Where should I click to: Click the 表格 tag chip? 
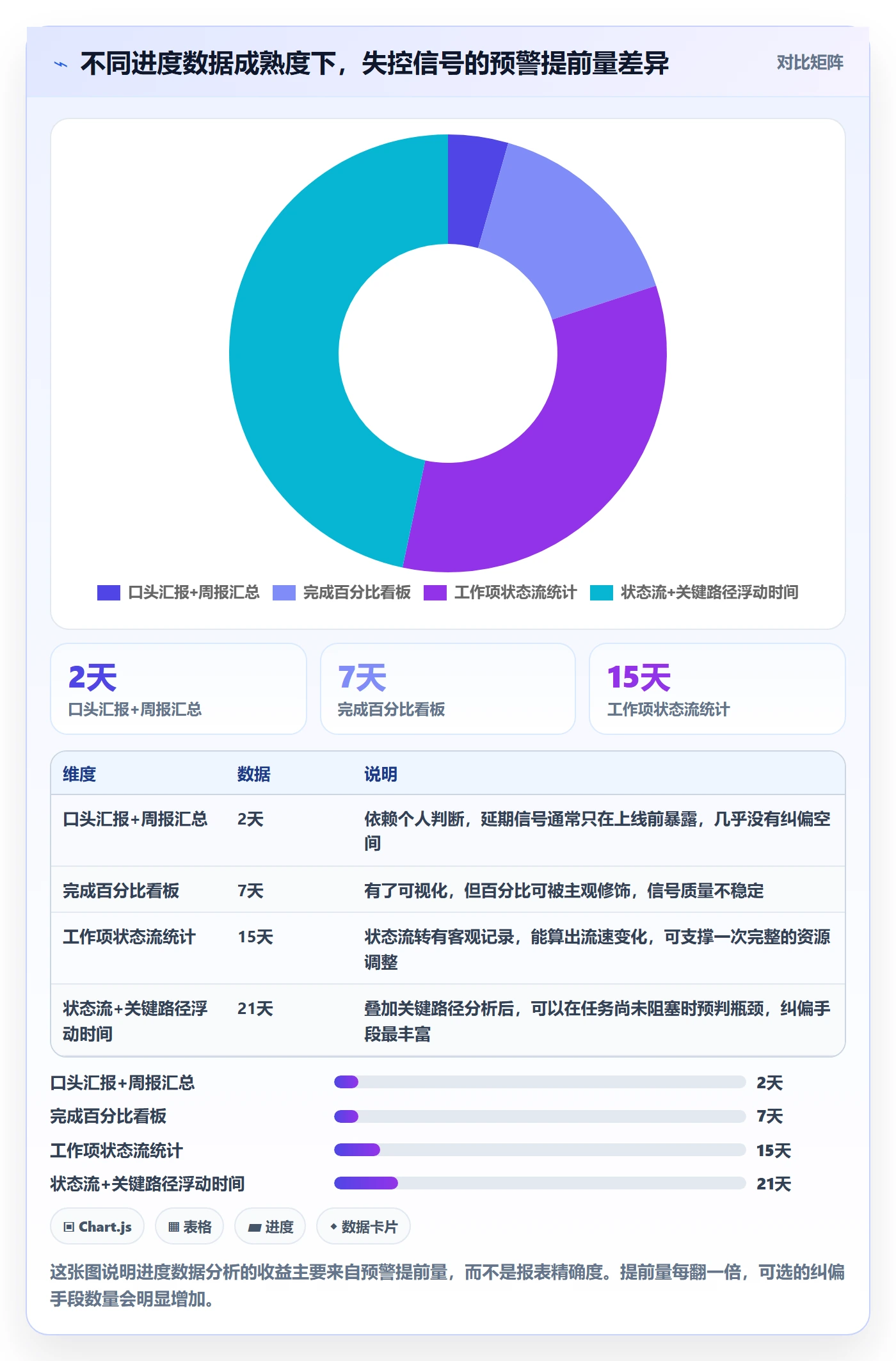point(189,1227)
